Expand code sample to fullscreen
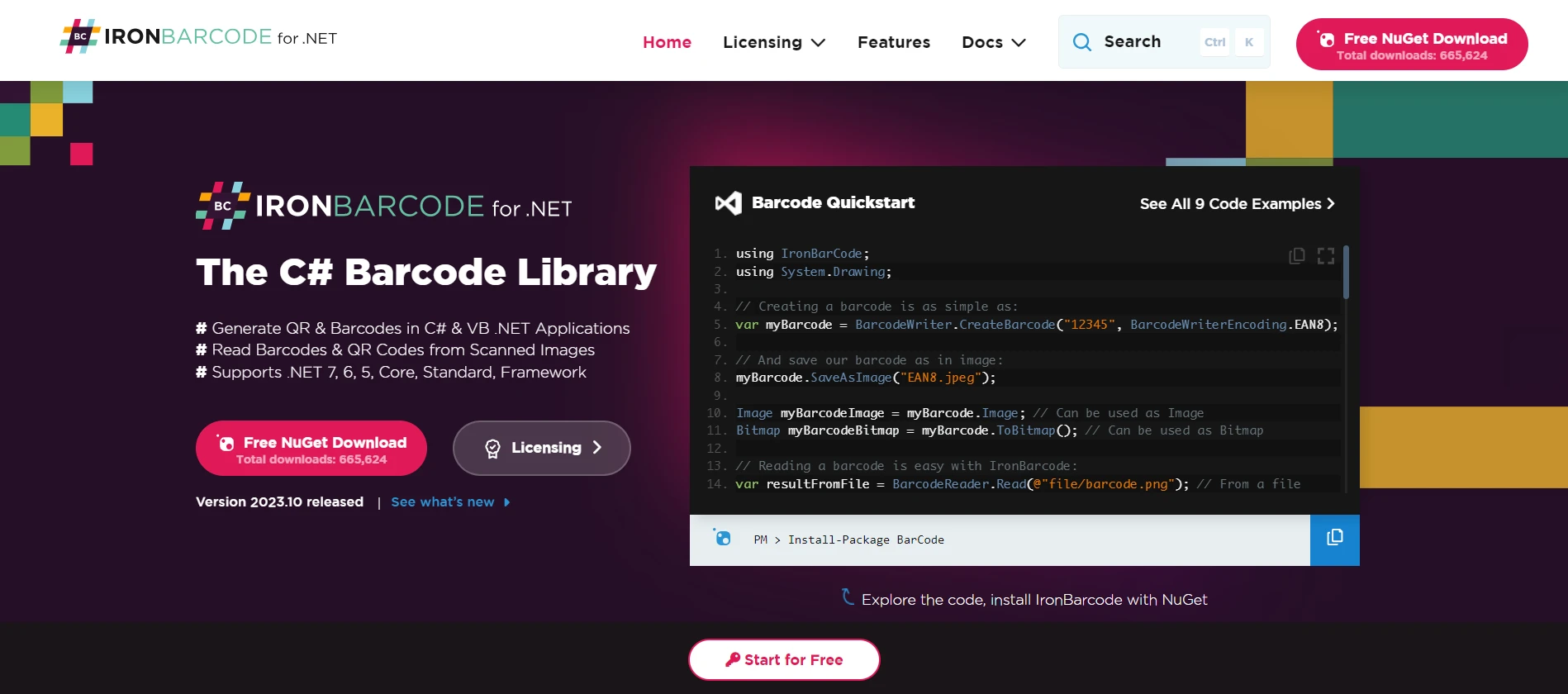This screenshot has width=1568, height=694. (x=1326, y=256)
